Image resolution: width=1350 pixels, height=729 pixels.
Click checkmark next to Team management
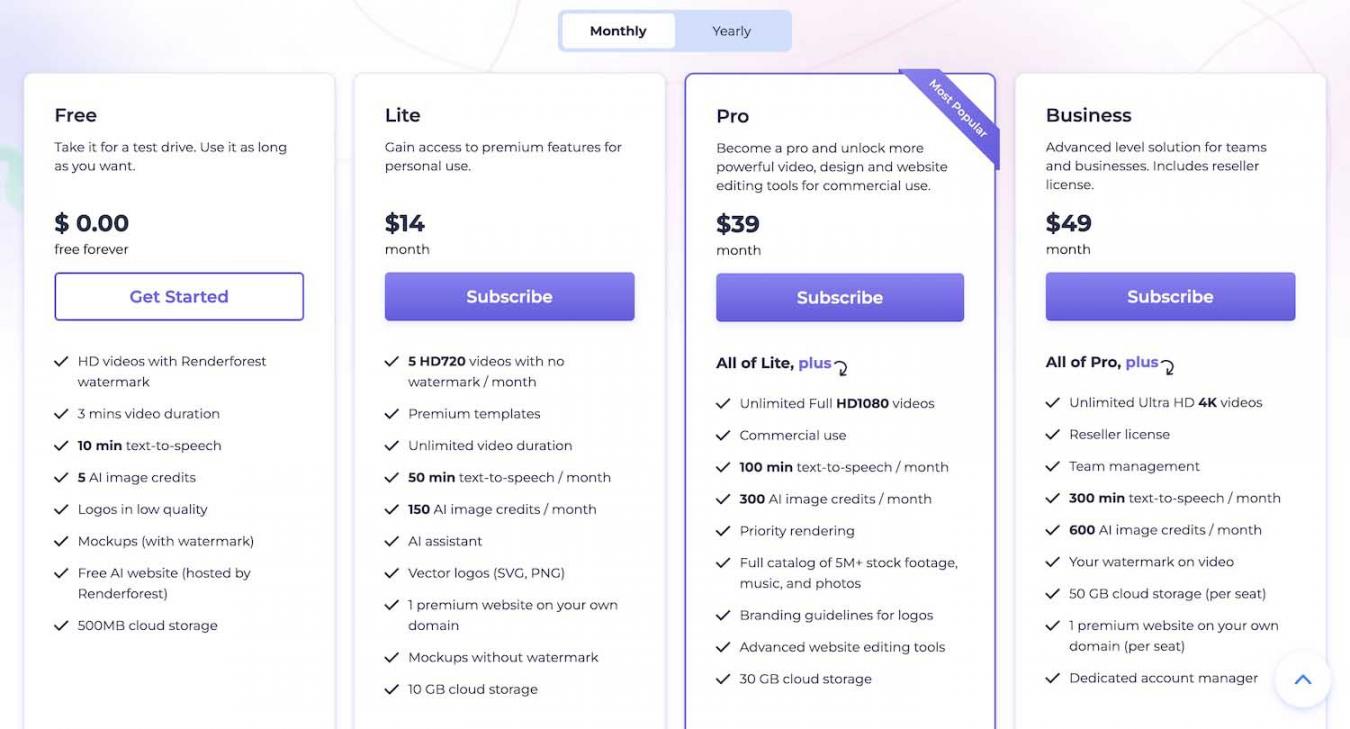(x=1052, y=467)
